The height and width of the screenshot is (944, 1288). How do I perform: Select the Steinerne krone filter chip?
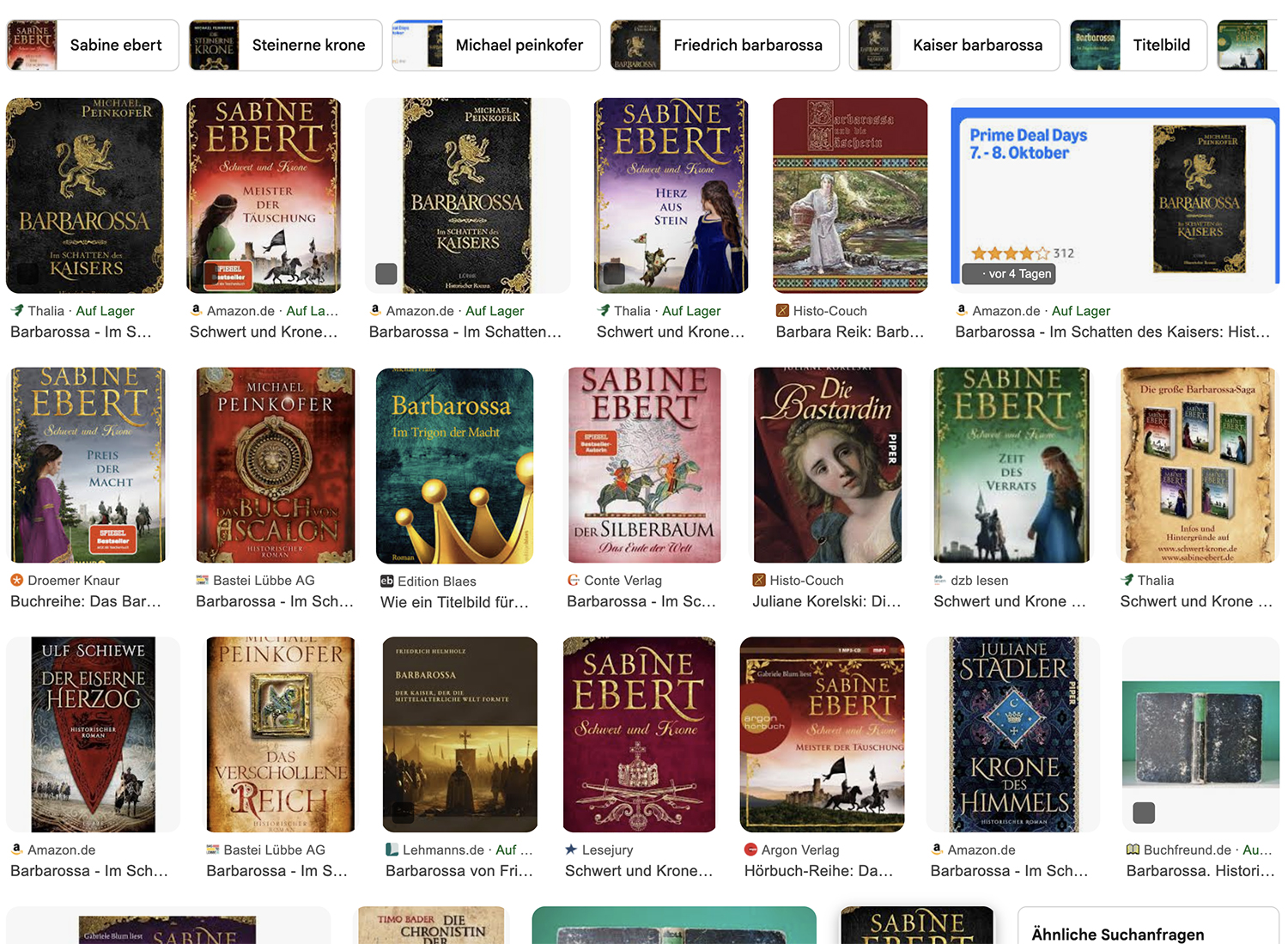[x=285, y=46]
